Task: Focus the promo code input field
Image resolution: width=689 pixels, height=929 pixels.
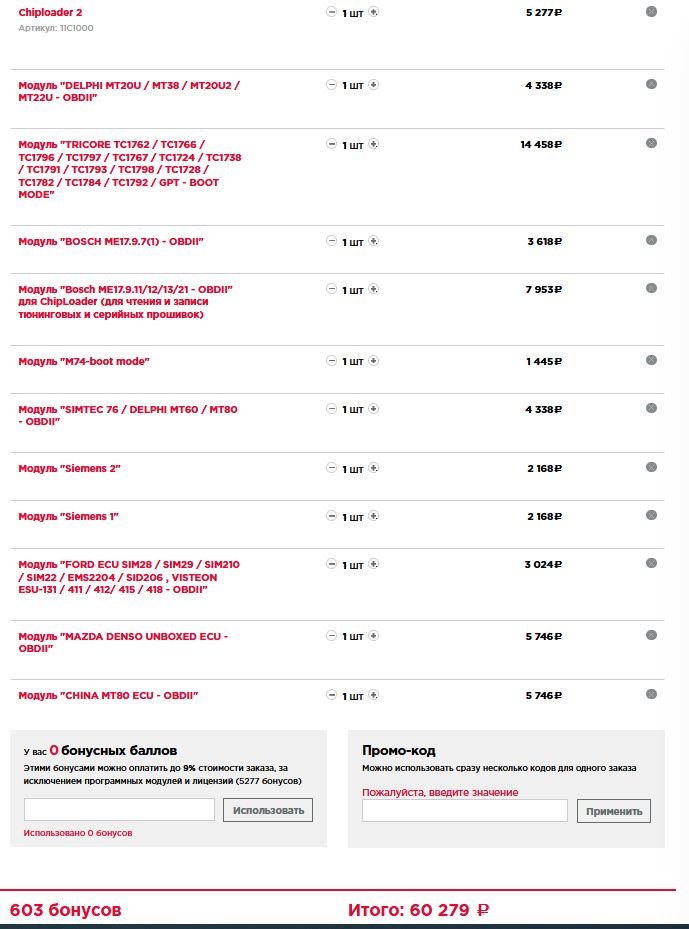Action: pos(464,811)
